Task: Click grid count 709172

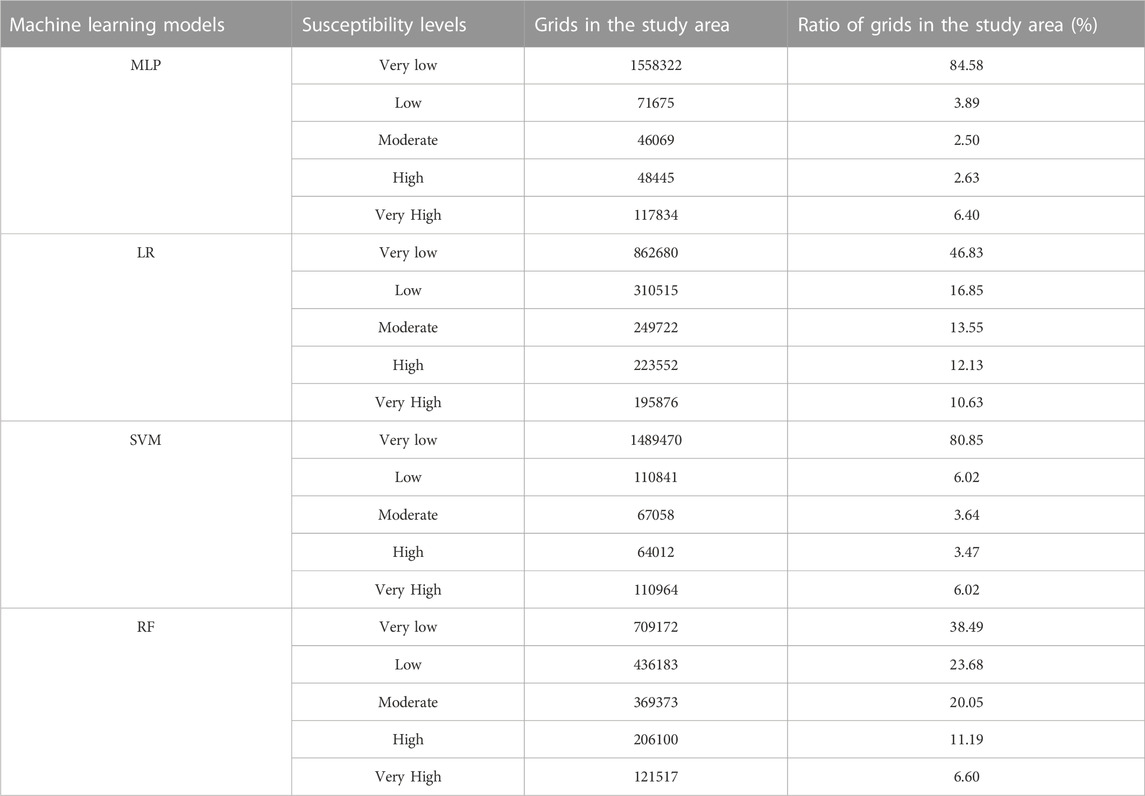Action: pyautogui.click(x=656, y=627)
